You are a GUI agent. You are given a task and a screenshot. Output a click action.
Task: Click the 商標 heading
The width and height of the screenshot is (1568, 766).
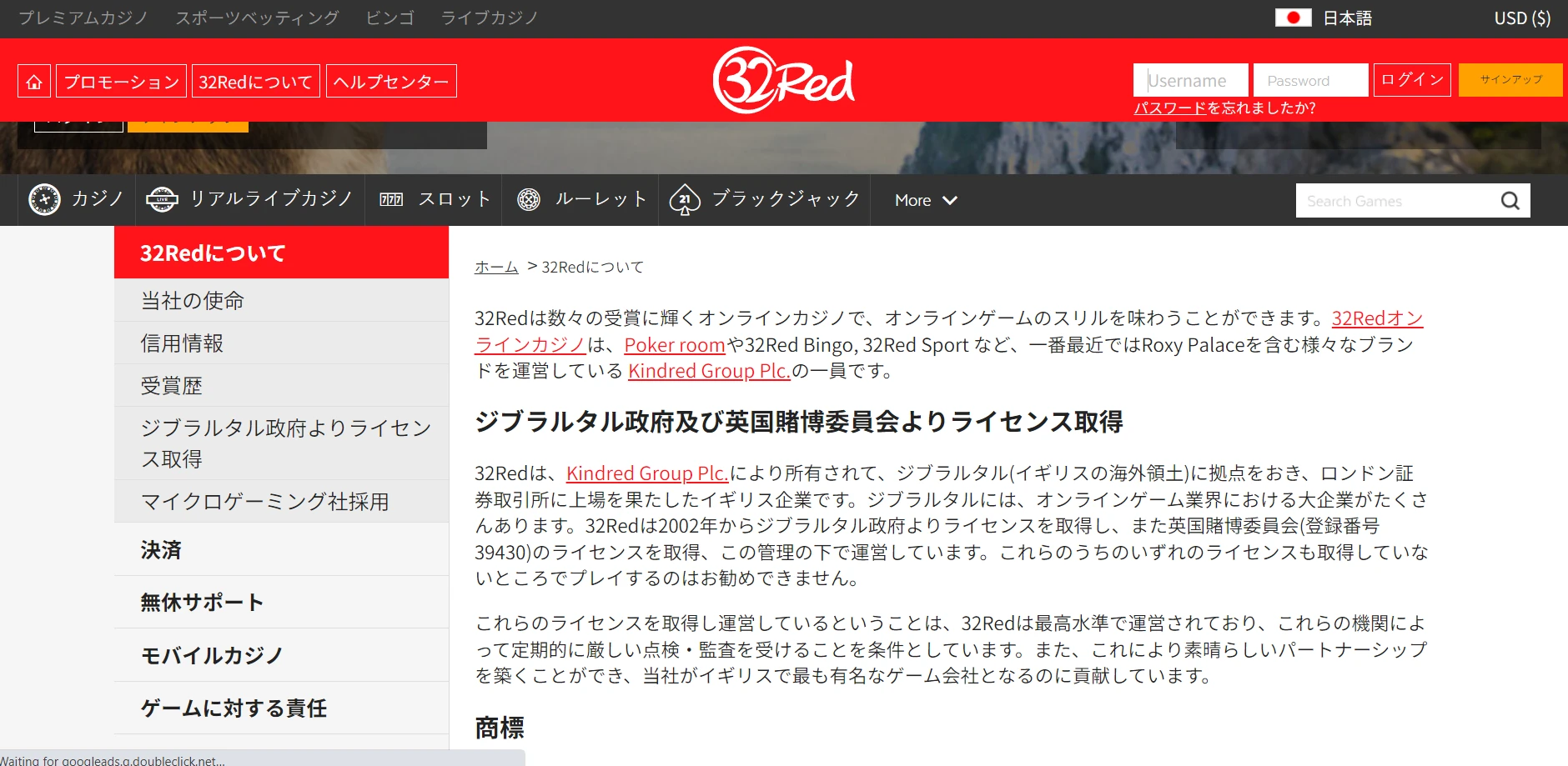click(500, 728)
